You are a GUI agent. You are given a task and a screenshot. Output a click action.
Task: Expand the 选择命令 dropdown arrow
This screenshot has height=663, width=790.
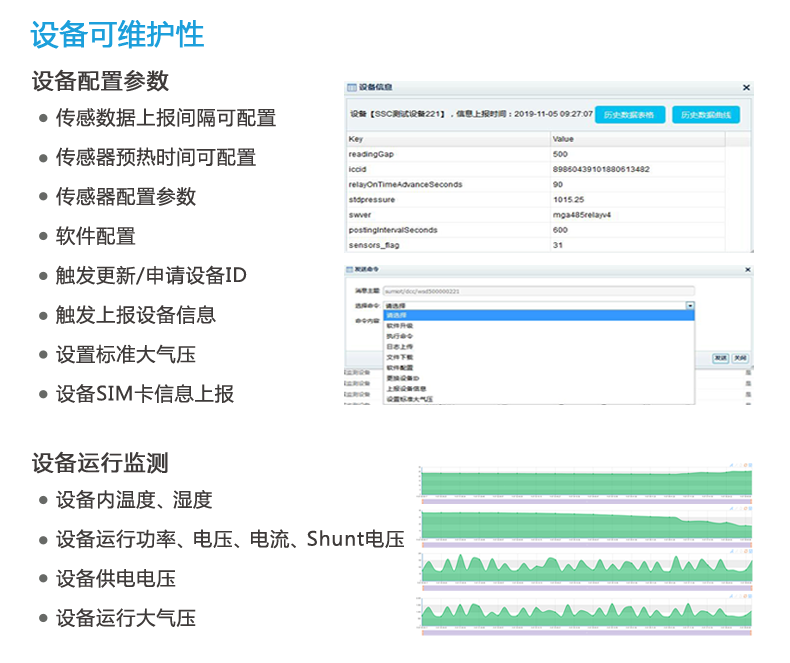point(689,305)
